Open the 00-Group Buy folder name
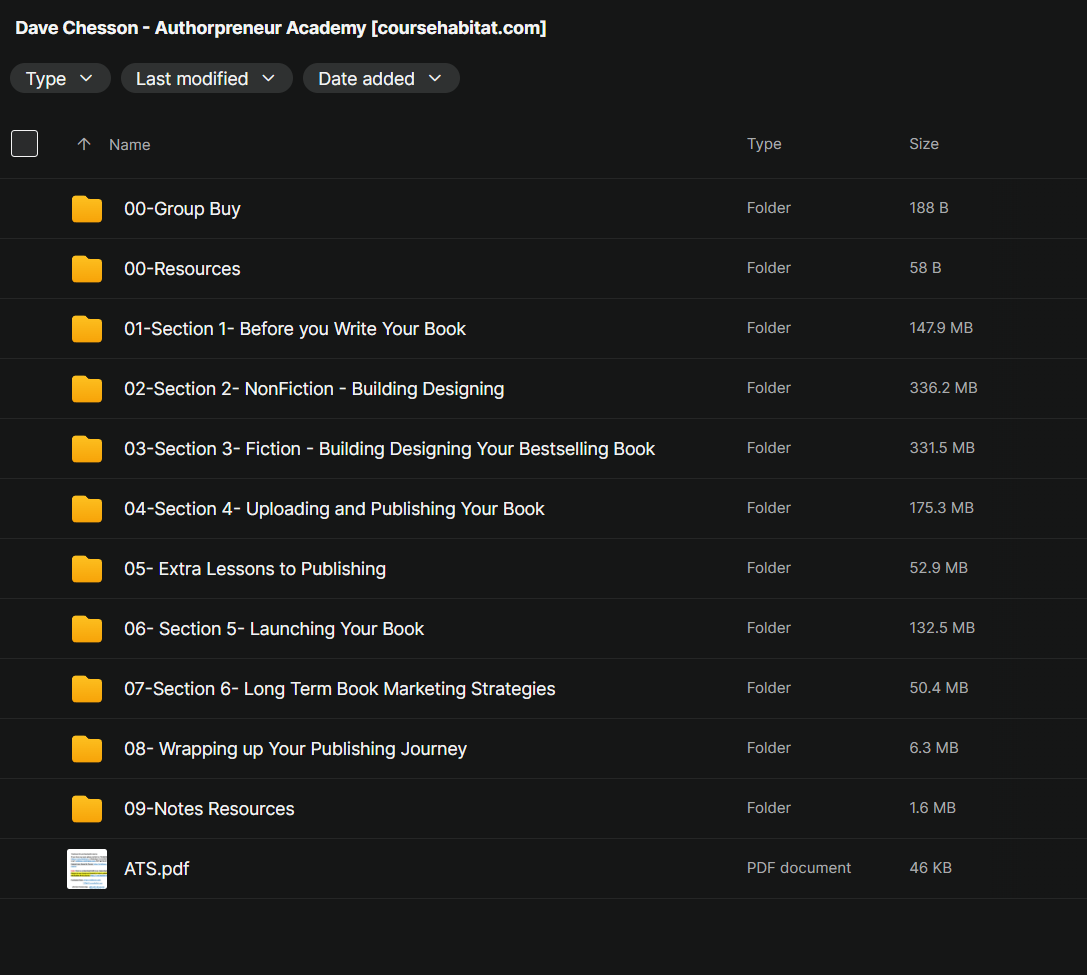Viewport: 1087px width, 975px height. click(182, 209)
